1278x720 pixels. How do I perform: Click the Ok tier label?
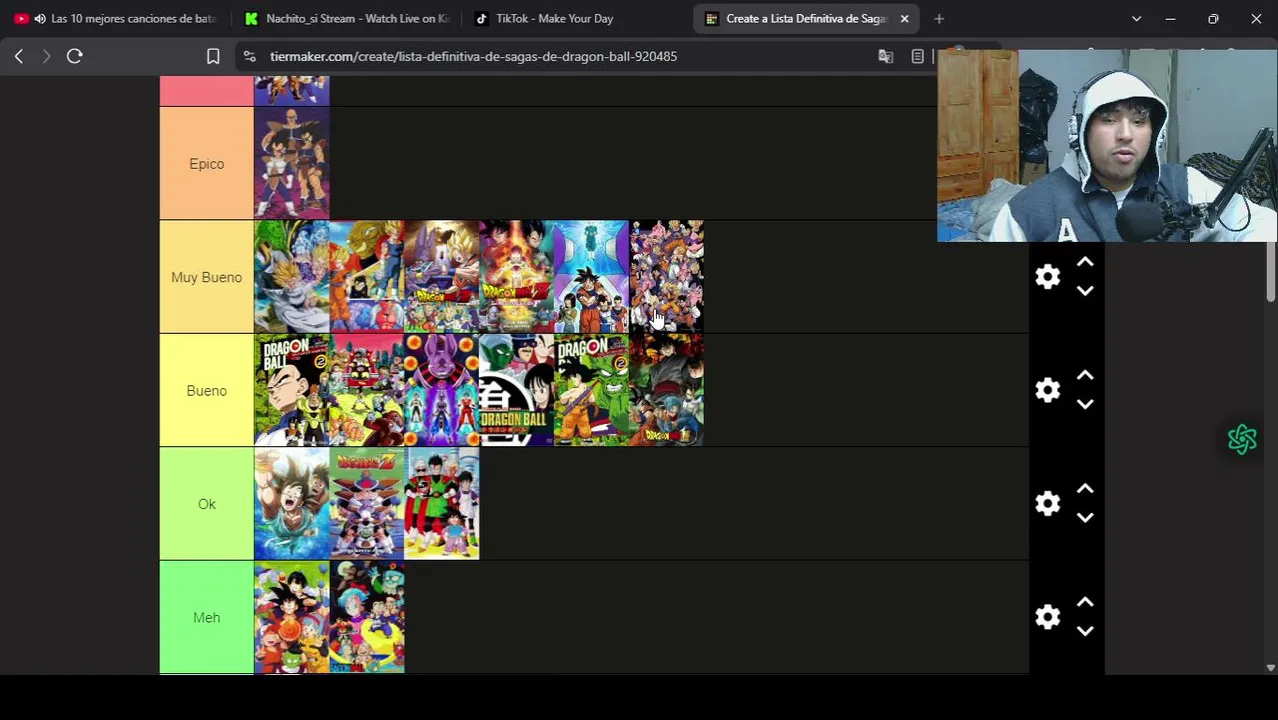[x=207, y=504]
